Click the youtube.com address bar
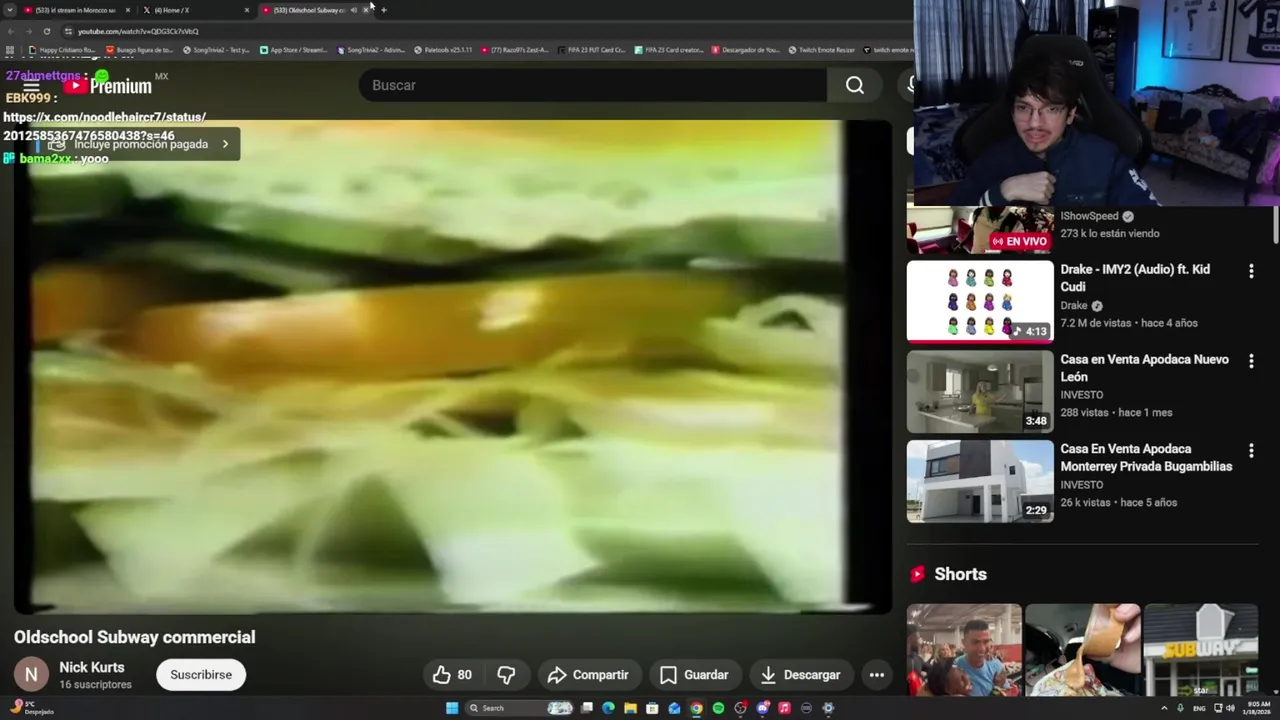 [480, 31]
